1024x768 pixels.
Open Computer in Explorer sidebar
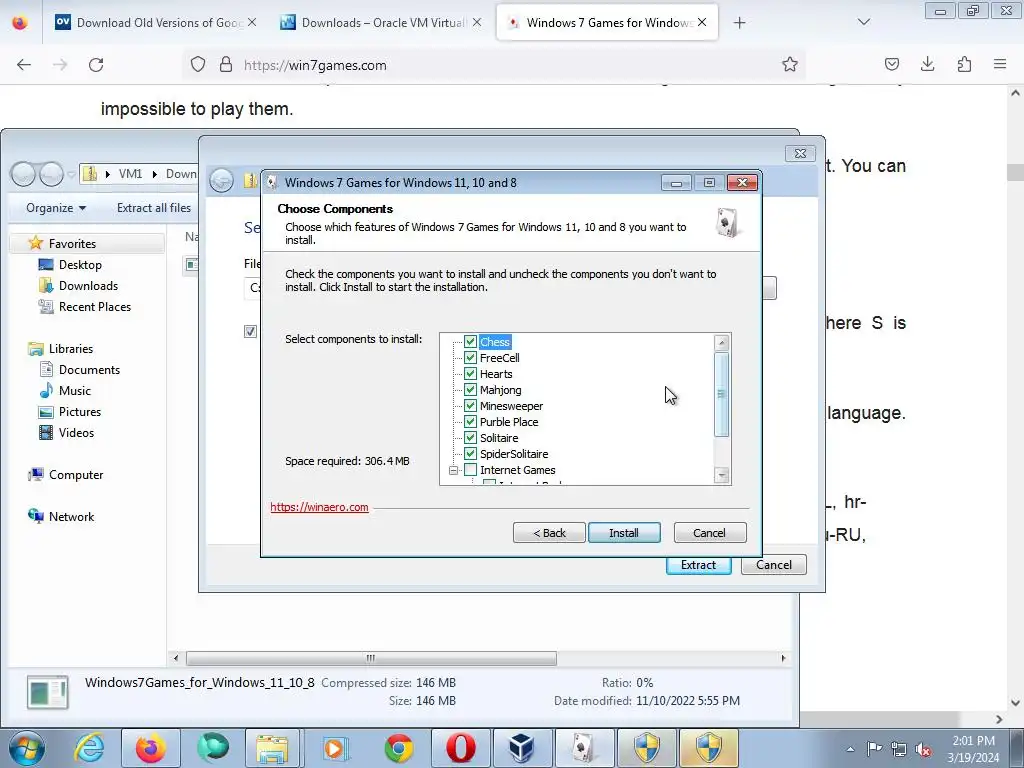pyautogui.click(x=76, y=475)
